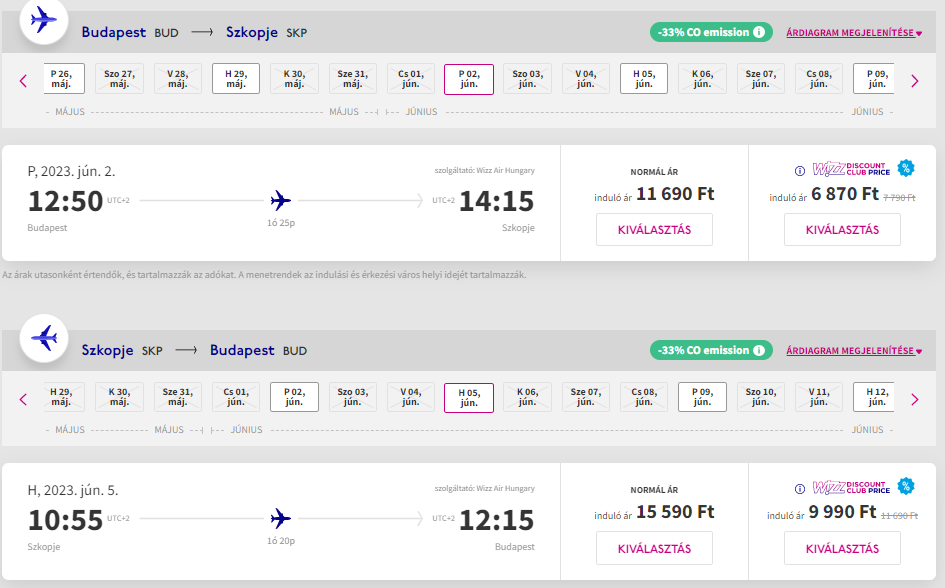The width and height of the screenshot is (945, 588).
Task: Select return date P 09, jún.
Action: (702, 397)
